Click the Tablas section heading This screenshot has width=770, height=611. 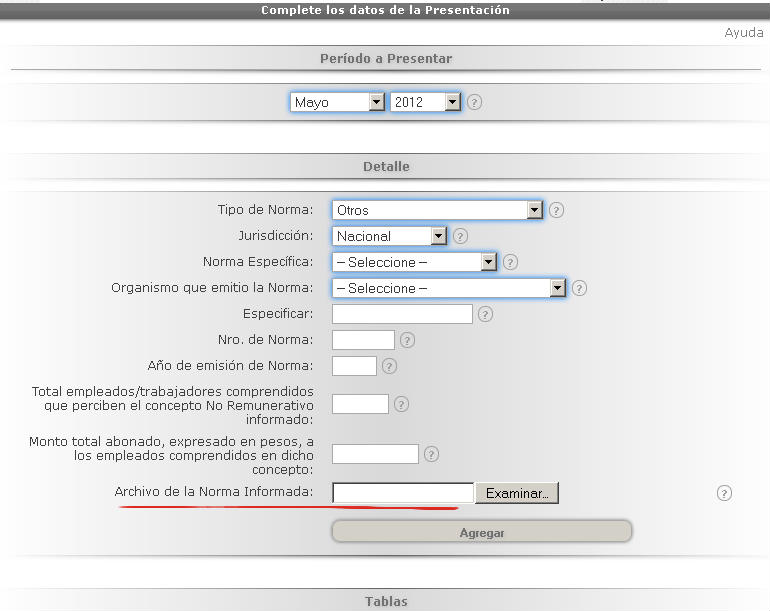(x=386, y=601)
